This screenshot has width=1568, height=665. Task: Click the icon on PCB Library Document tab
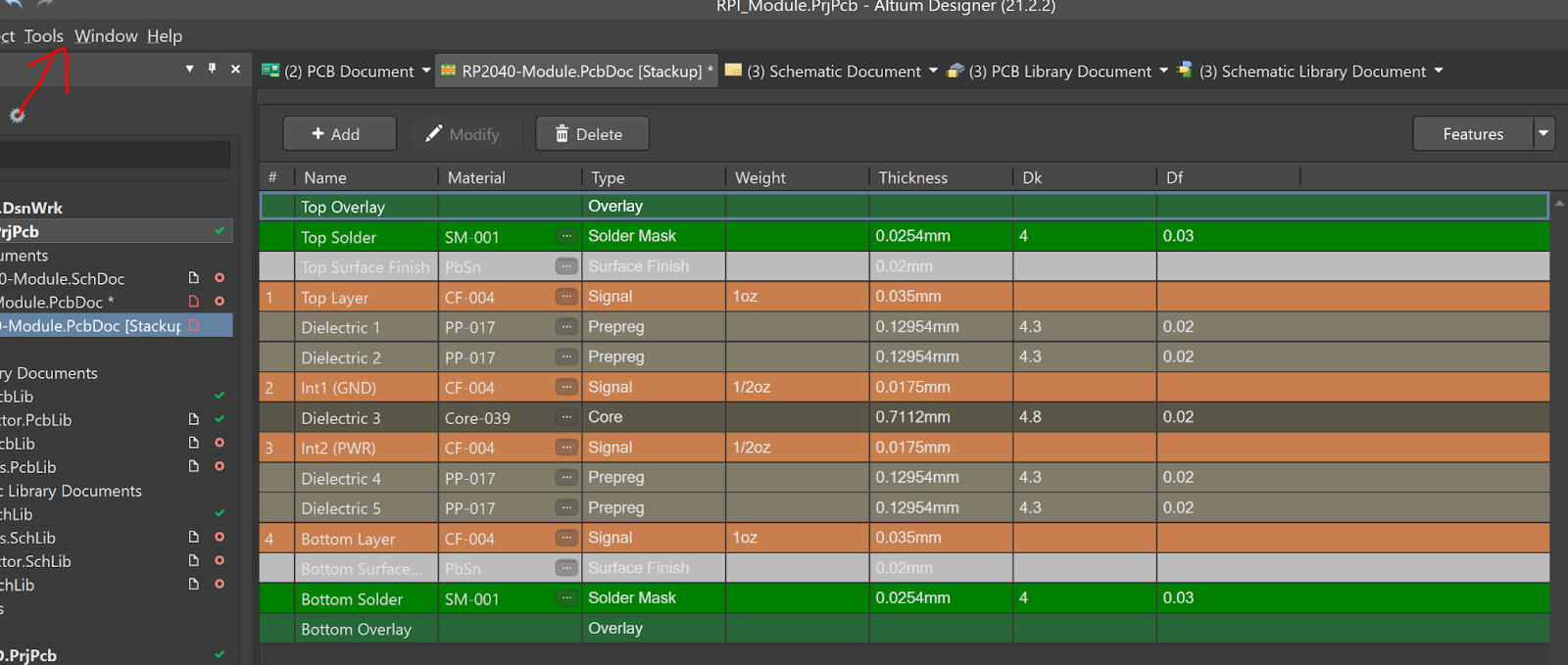[x=955, y=71]
